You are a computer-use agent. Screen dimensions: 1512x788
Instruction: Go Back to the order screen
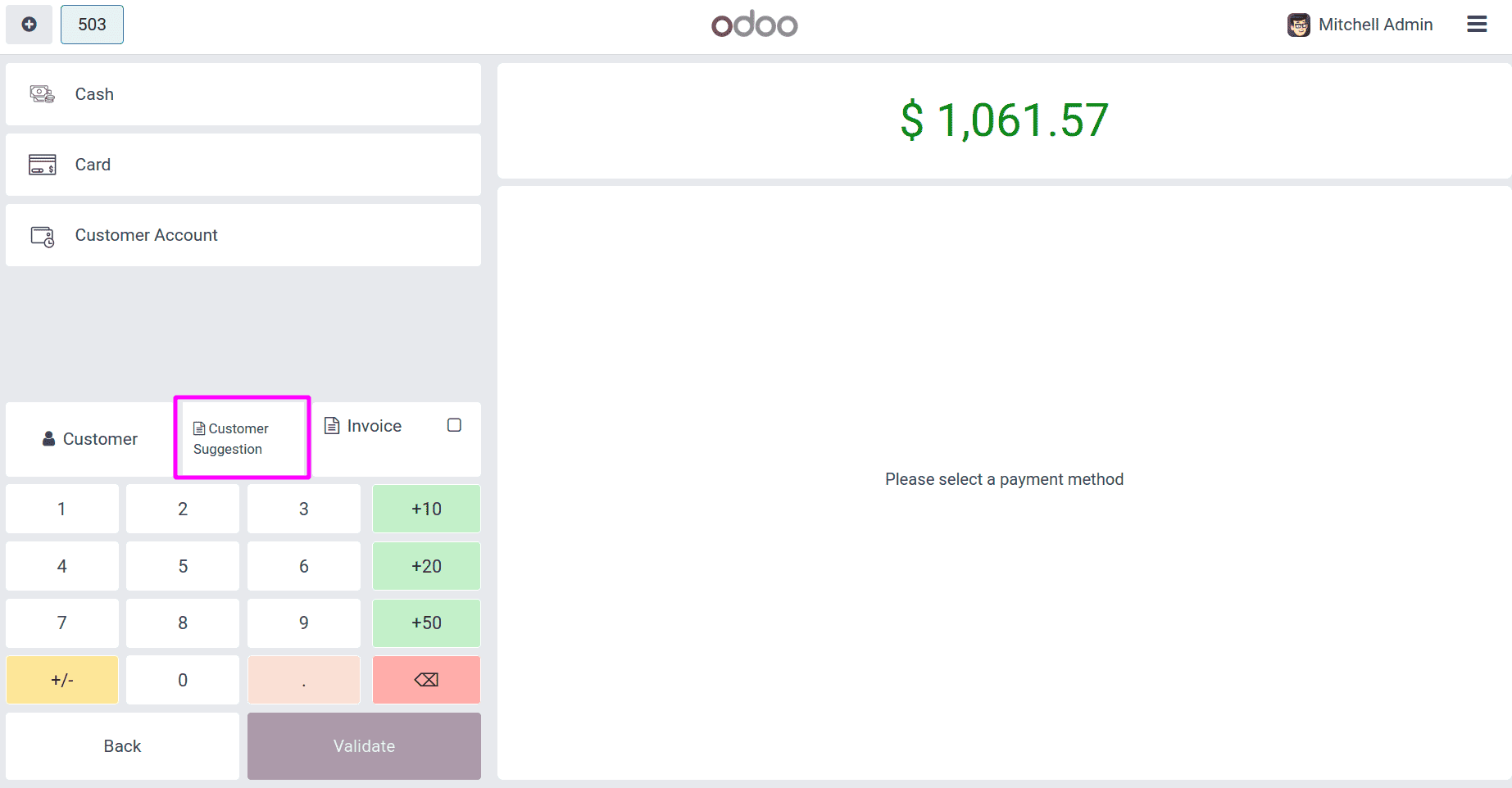pos(122,746)
